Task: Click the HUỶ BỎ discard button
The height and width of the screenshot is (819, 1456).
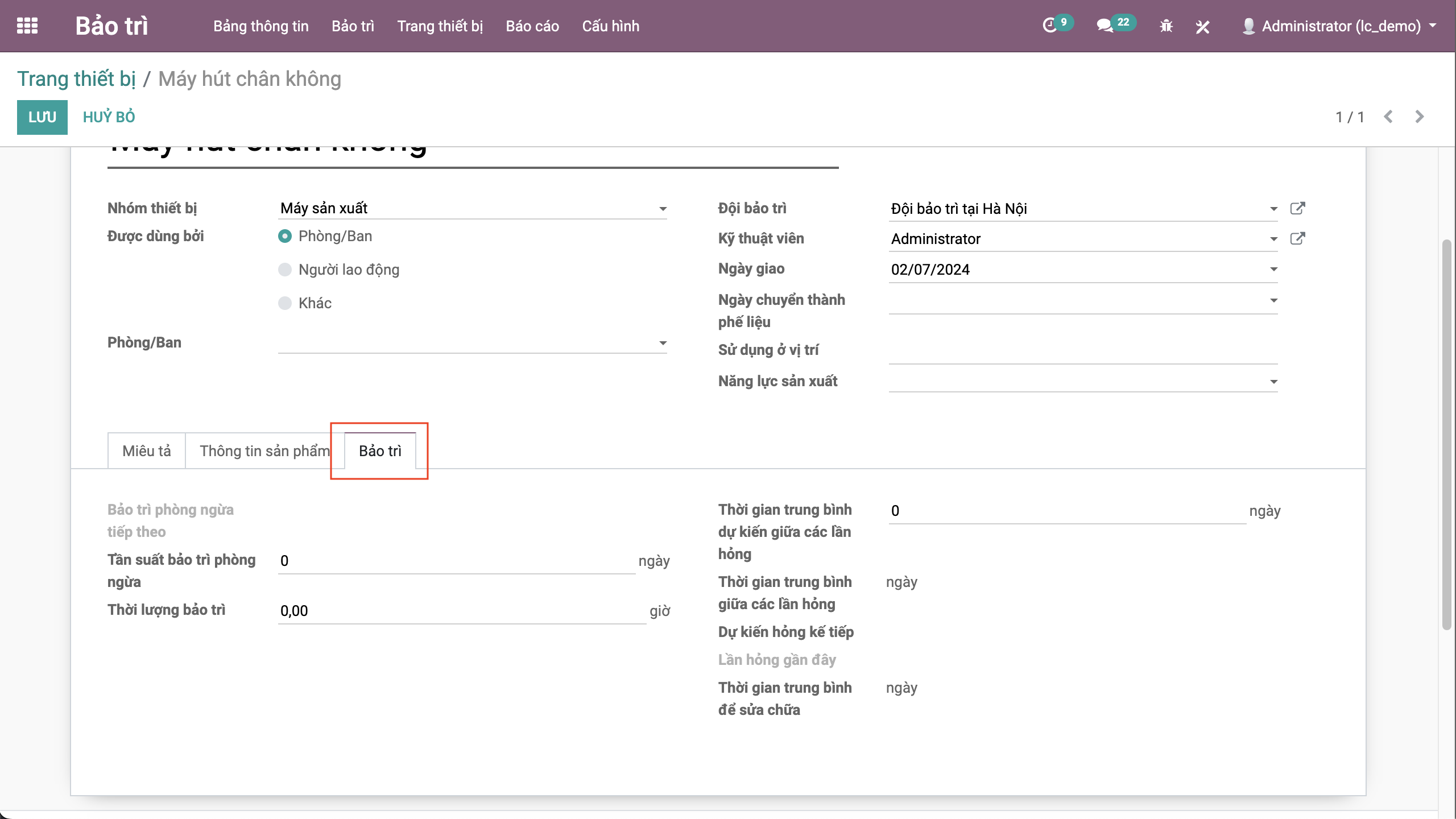Action: coord(109,117)
